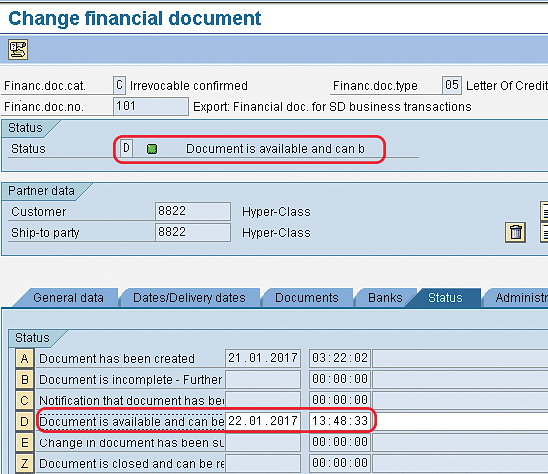
Task: Select status A Document has been created
Action: click(x=24, y=359)
